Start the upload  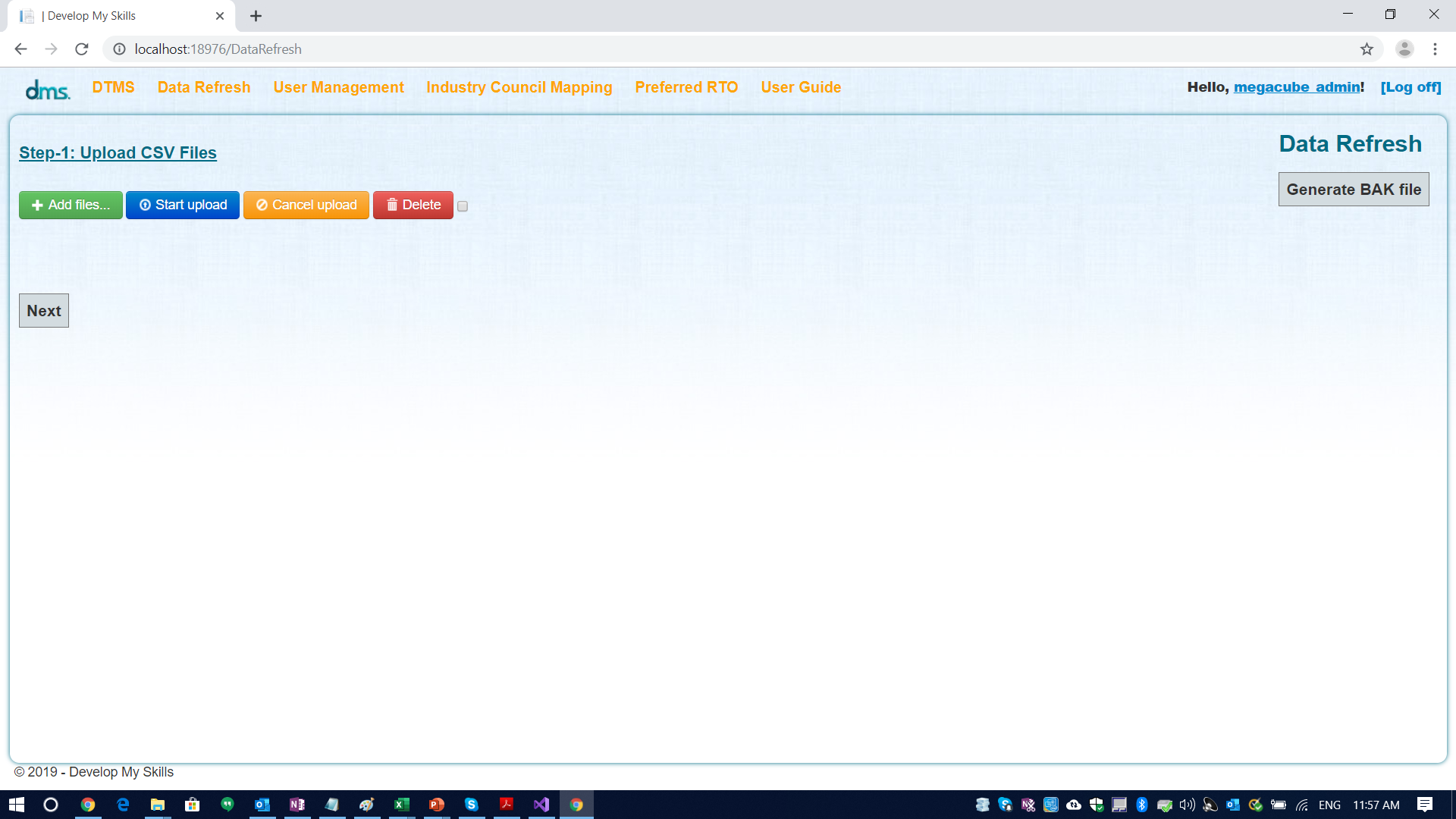183,205
